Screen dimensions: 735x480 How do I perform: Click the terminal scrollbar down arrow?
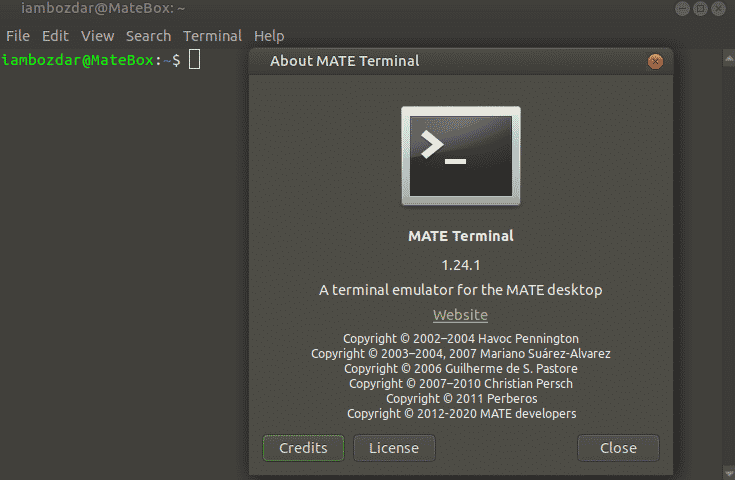pos(729,472)
